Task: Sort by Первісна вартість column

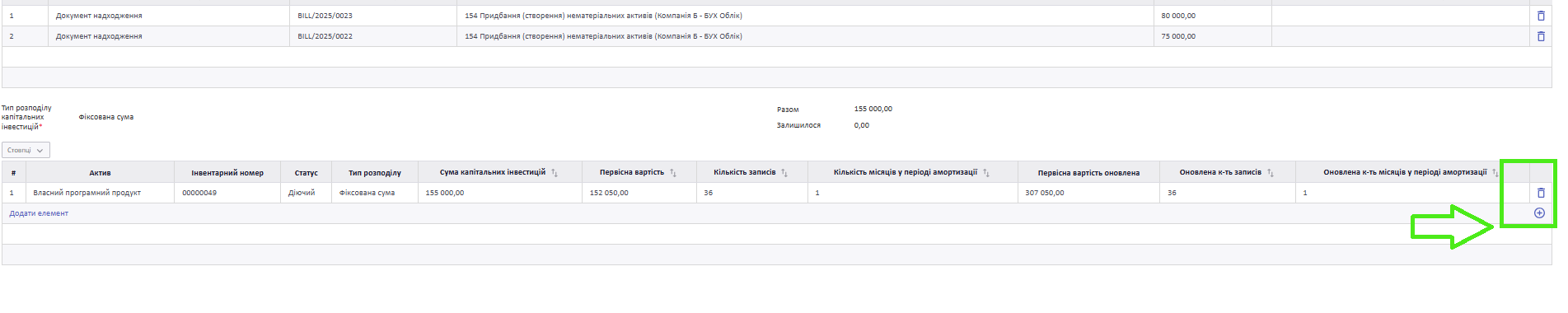Action: point(673,173)
